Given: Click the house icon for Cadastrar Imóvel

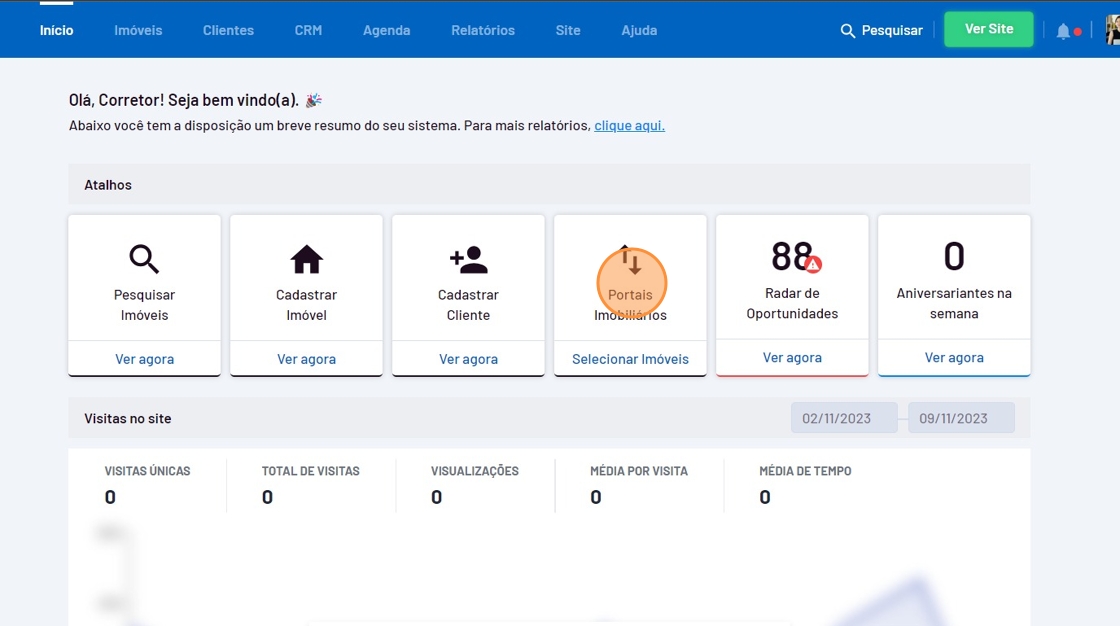Looking at the screenshot, I should [x=306, y=259].
